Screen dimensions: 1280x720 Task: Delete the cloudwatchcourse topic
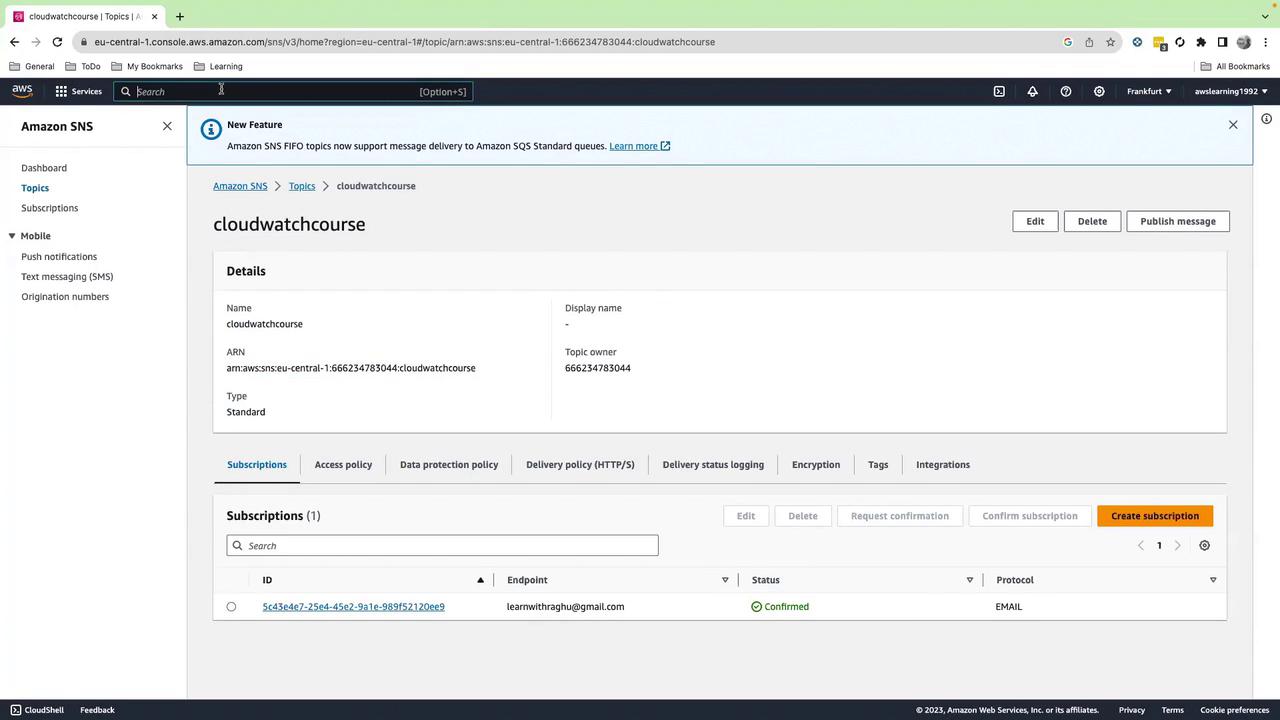pyautogui.click(x=1092, y=221)
